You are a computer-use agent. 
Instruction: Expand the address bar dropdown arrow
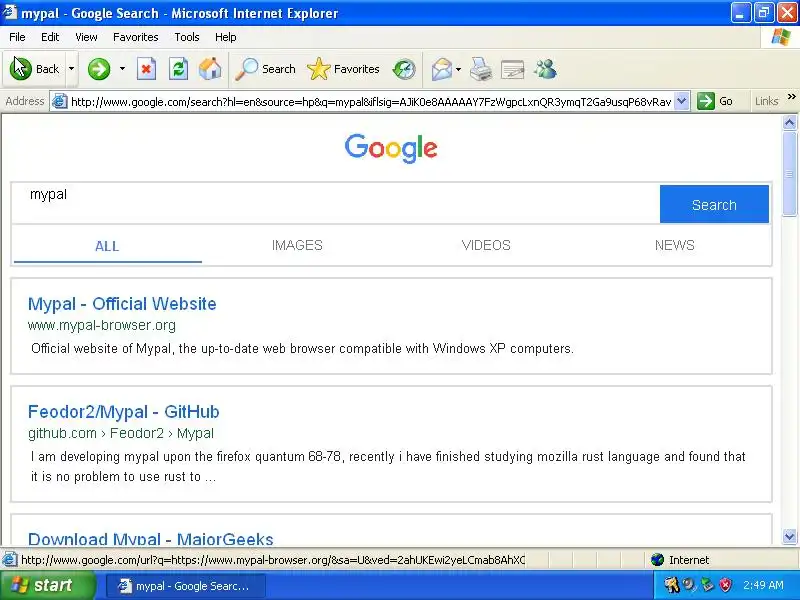tap(682, 101)
